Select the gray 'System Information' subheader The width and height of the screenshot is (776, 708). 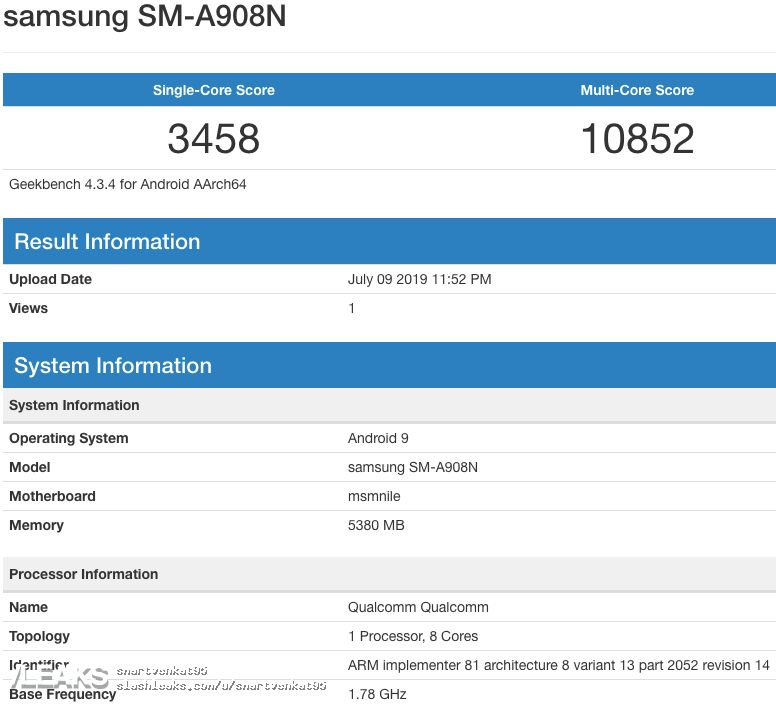(x=389, y=405)
